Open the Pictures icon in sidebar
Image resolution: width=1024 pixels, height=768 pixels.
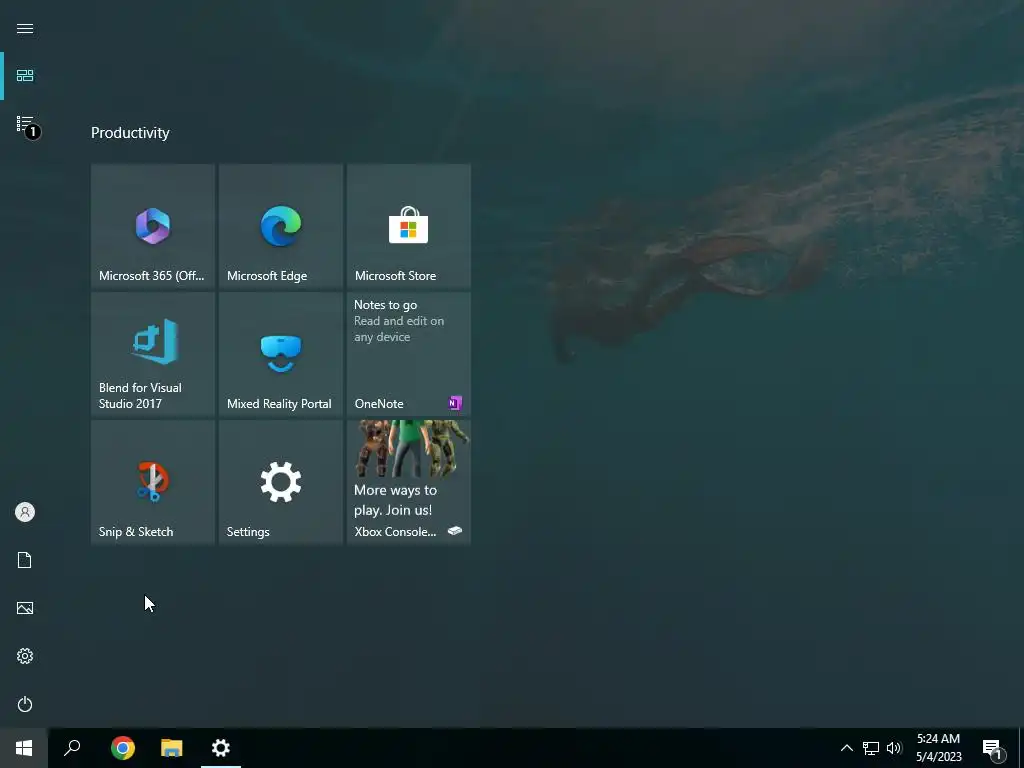pyautogui.click(x=25, y=608)
